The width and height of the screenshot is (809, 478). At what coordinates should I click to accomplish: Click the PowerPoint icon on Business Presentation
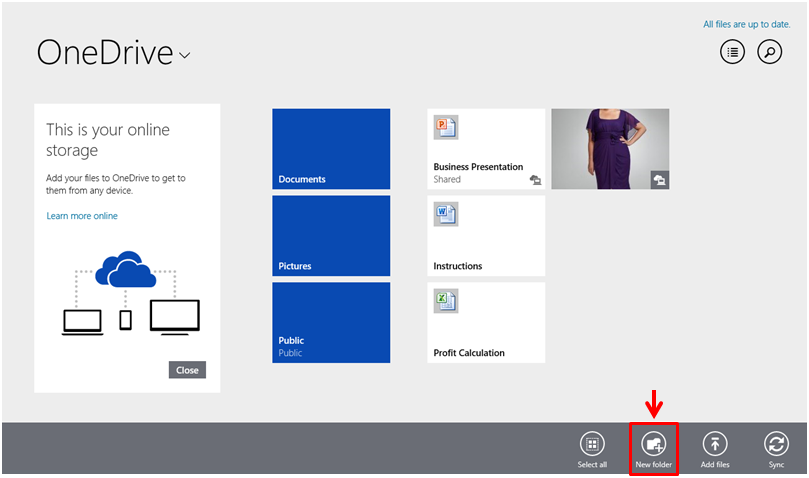(446, 128)
